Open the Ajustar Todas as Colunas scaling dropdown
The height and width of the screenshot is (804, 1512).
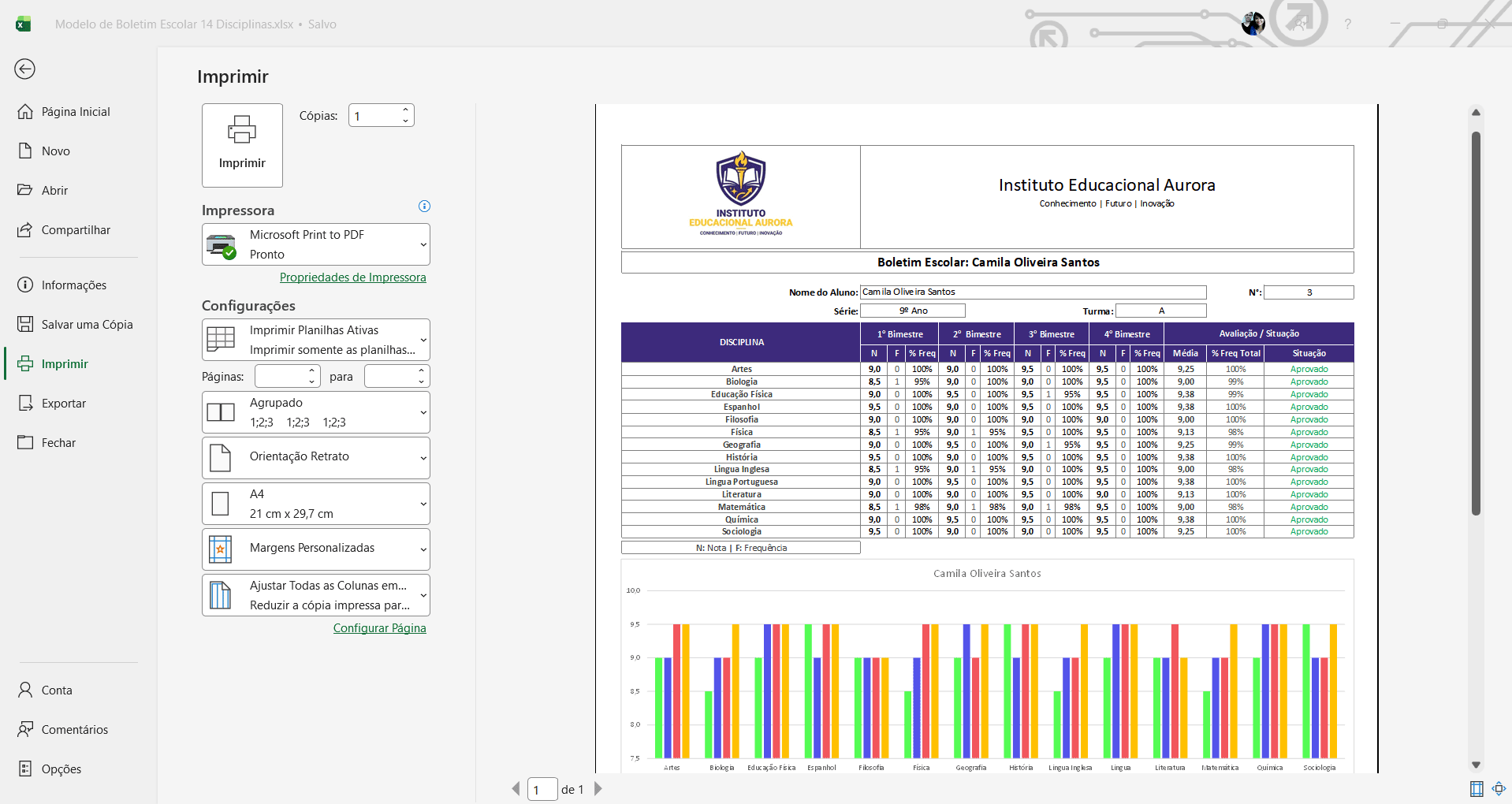(x=316, y=595)
